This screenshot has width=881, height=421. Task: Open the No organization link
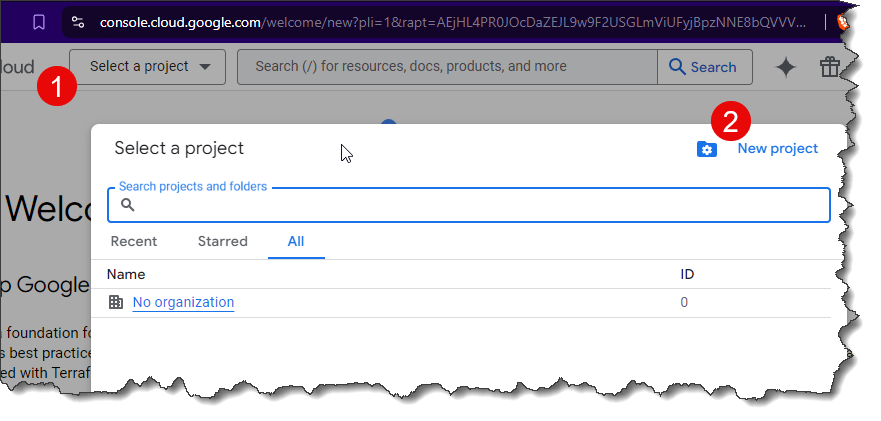[183, 302]
